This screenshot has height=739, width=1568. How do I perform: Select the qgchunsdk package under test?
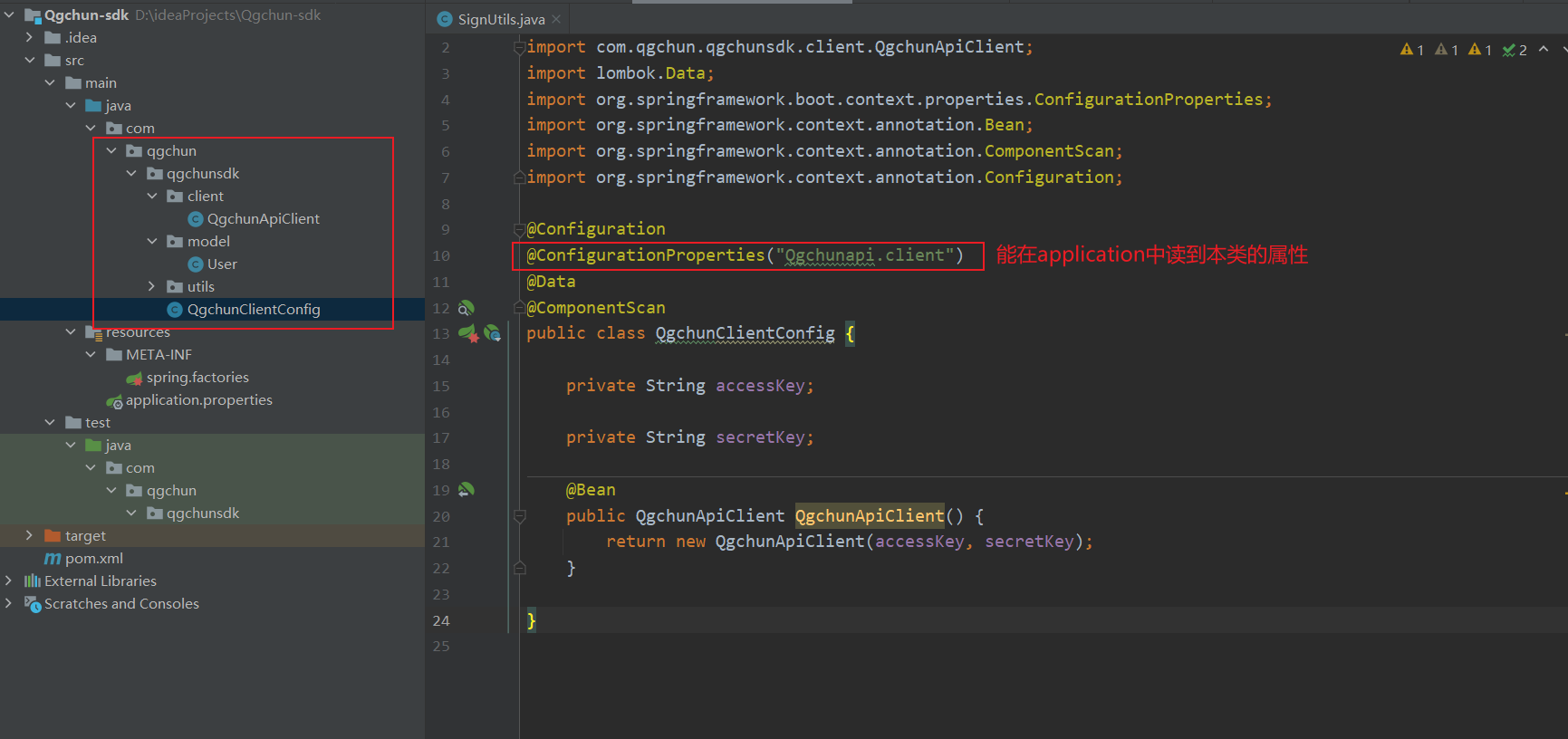[x=203, y=513]
